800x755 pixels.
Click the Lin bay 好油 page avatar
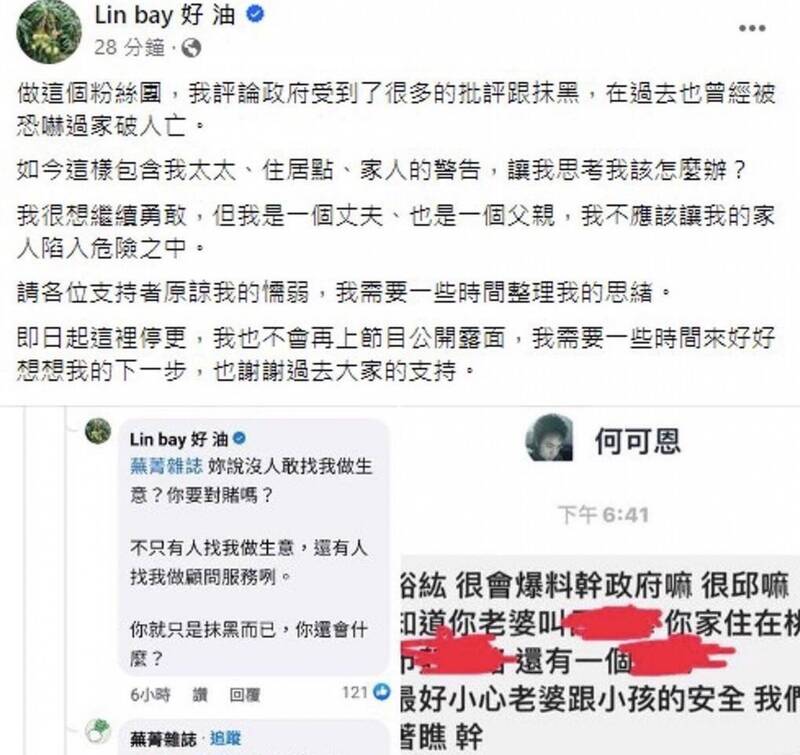pos(49,32)
